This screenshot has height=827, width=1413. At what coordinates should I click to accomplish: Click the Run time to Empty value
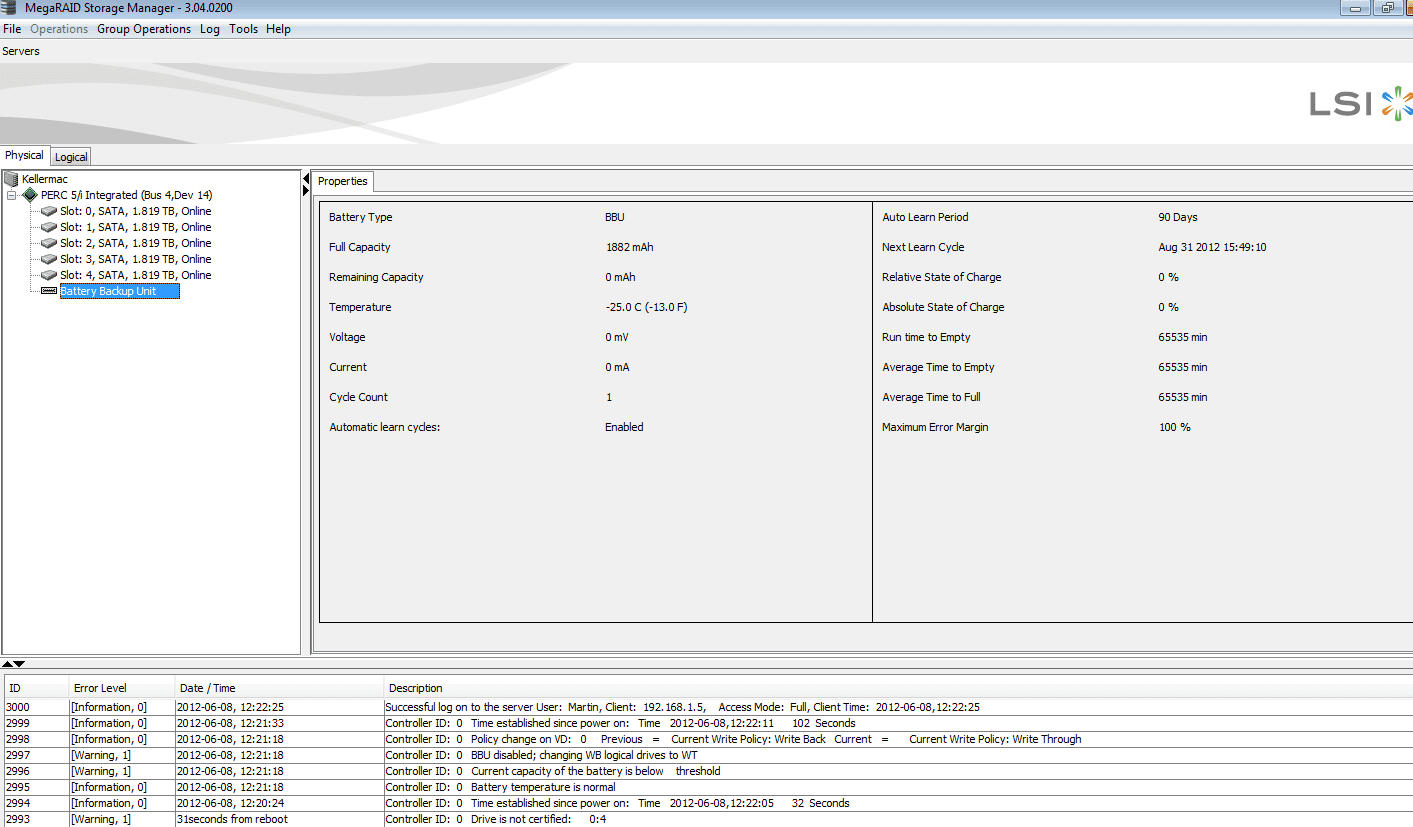coord(1183,337)
